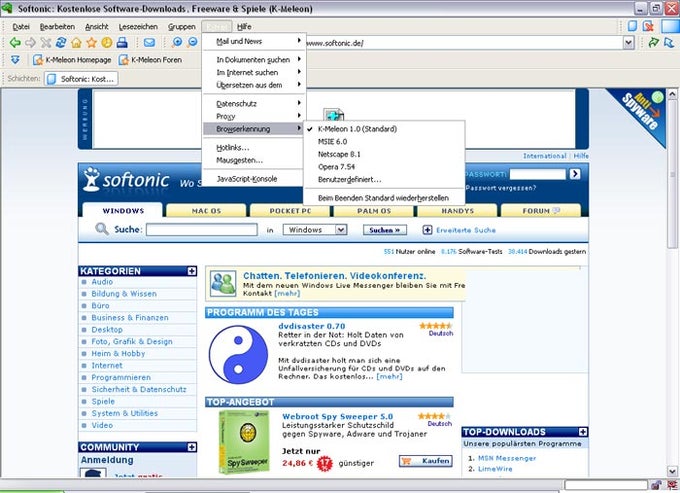Zoom out with the minus magnifier icon

pos(192,42)
